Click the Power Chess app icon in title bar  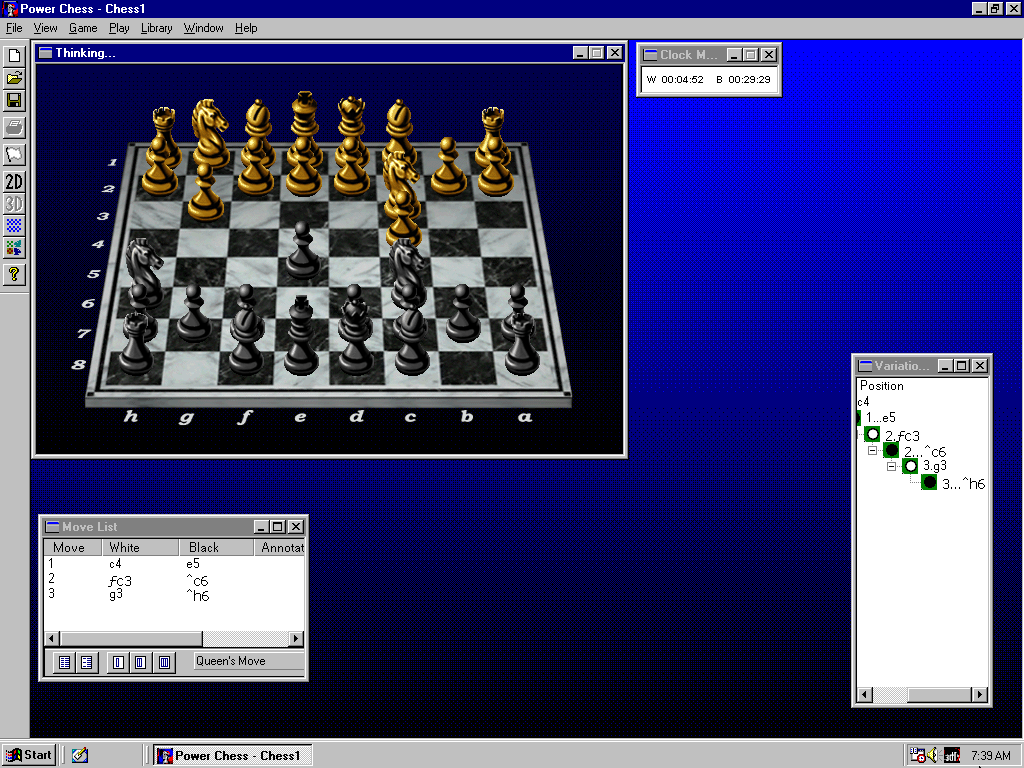coord(10,8)
